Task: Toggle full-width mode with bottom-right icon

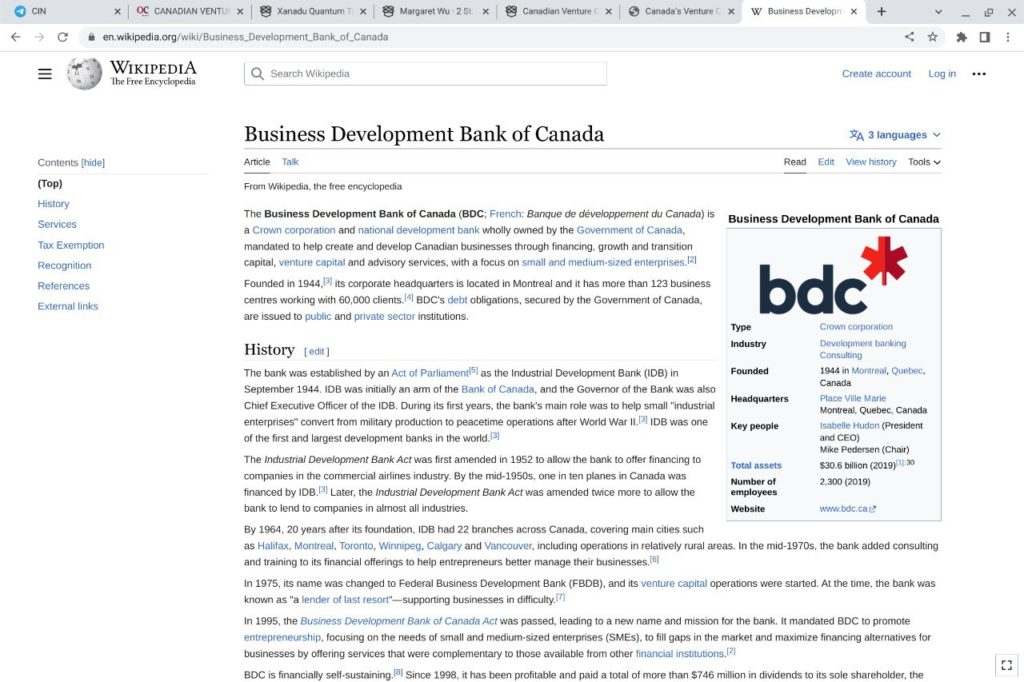Action: point(1006,665)
